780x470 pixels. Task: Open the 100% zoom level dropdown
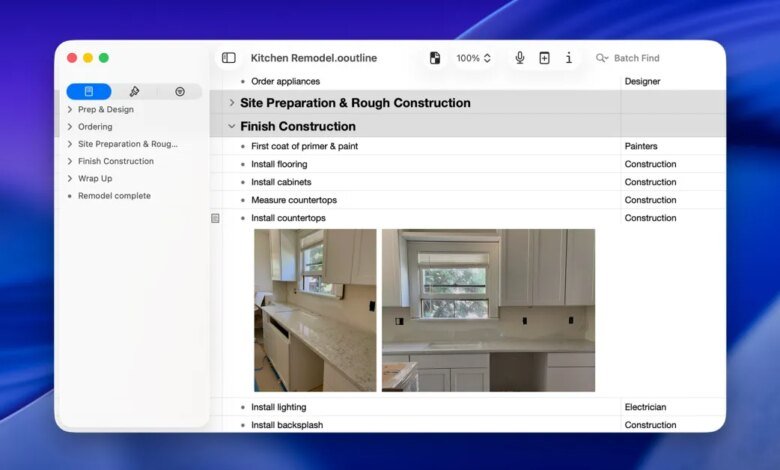pos(474,58)
